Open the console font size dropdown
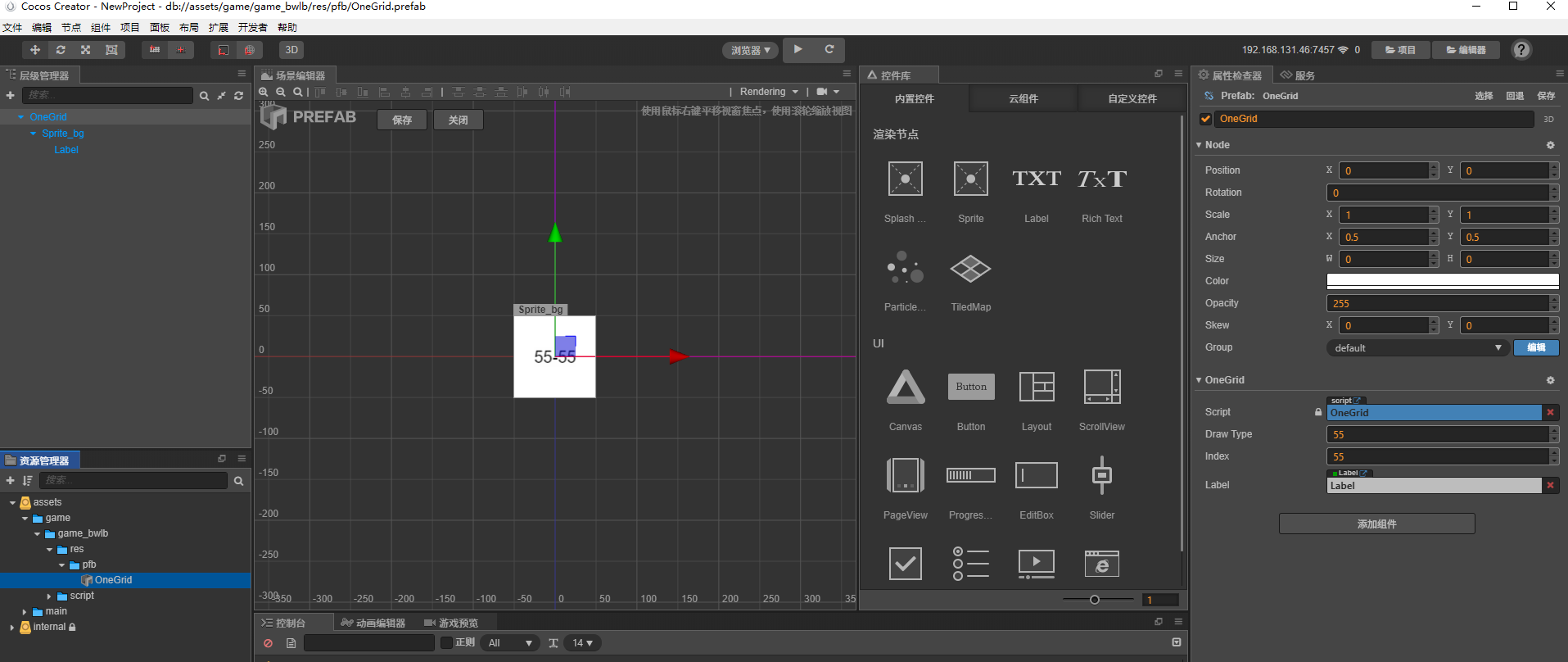This screenshot has height=662, width=1568. [x=583, y=643]
